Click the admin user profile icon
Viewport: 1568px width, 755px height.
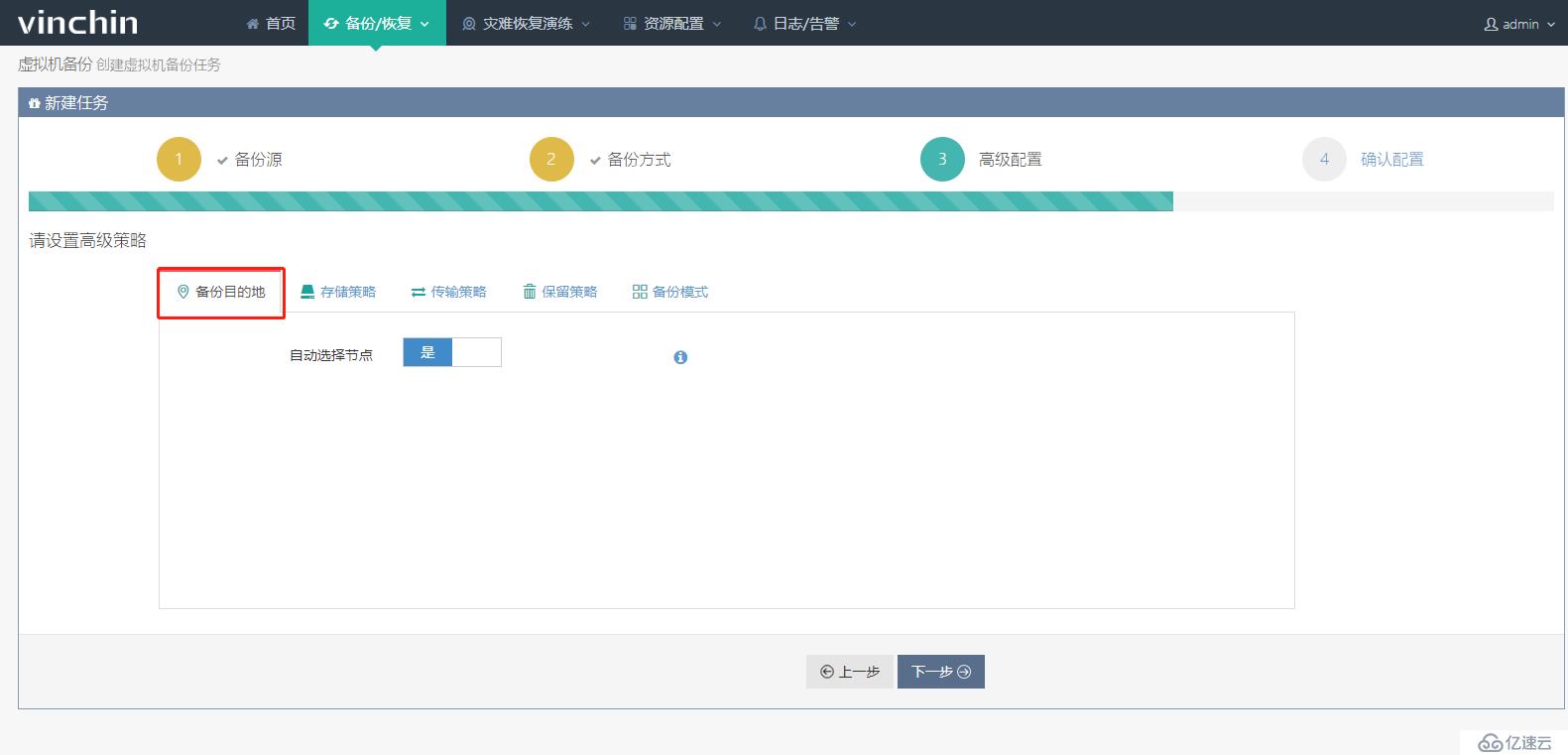click(x=1491, y=24)
